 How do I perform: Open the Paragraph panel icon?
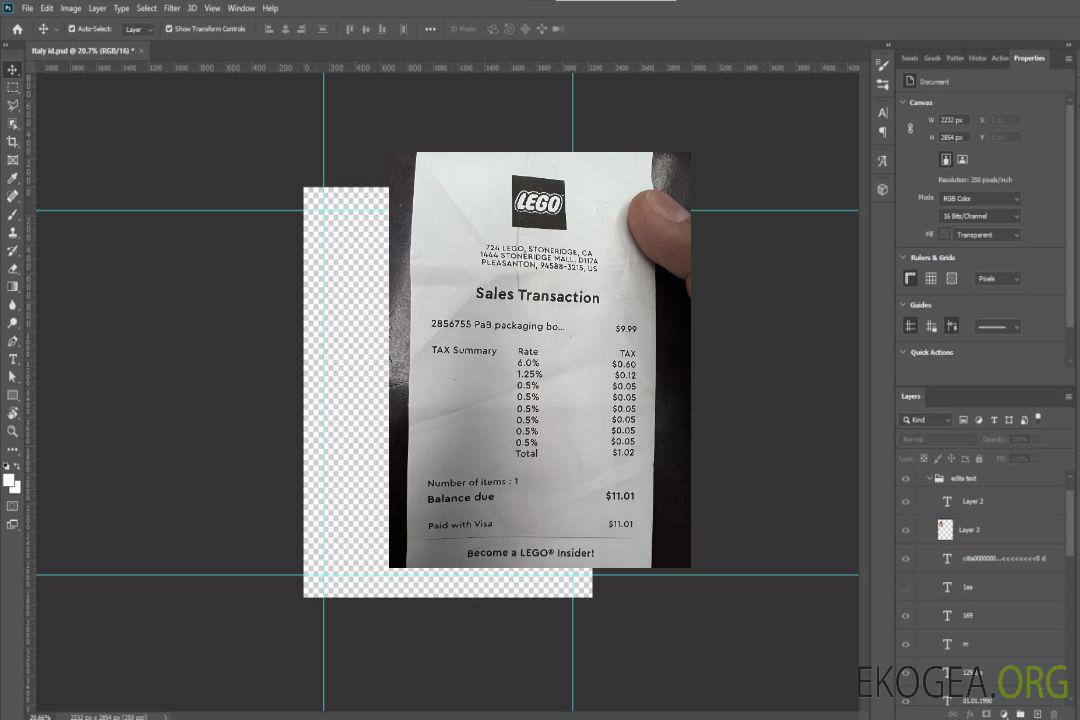click(x=882, y=132)
